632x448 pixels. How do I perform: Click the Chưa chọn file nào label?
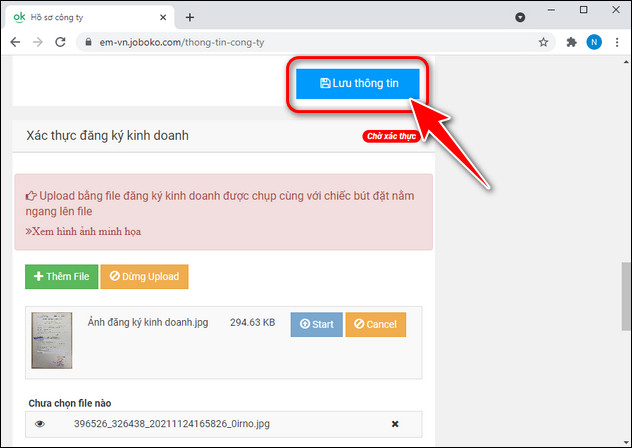pos(70,403)
